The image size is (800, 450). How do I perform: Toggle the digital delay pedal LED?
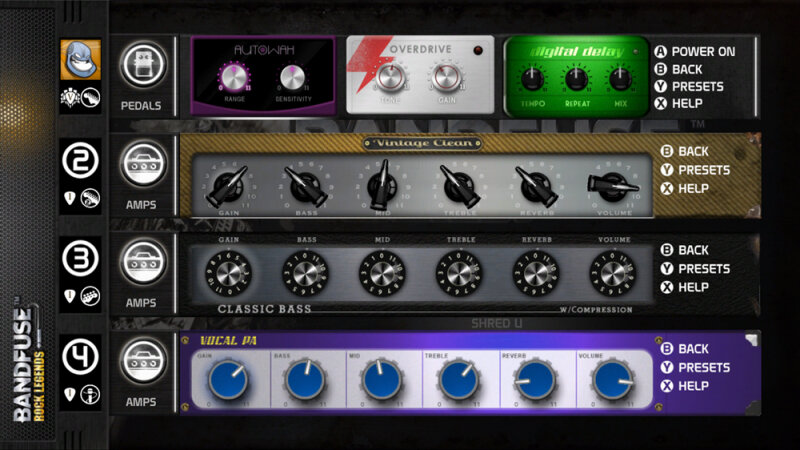[x=636, y=52]
